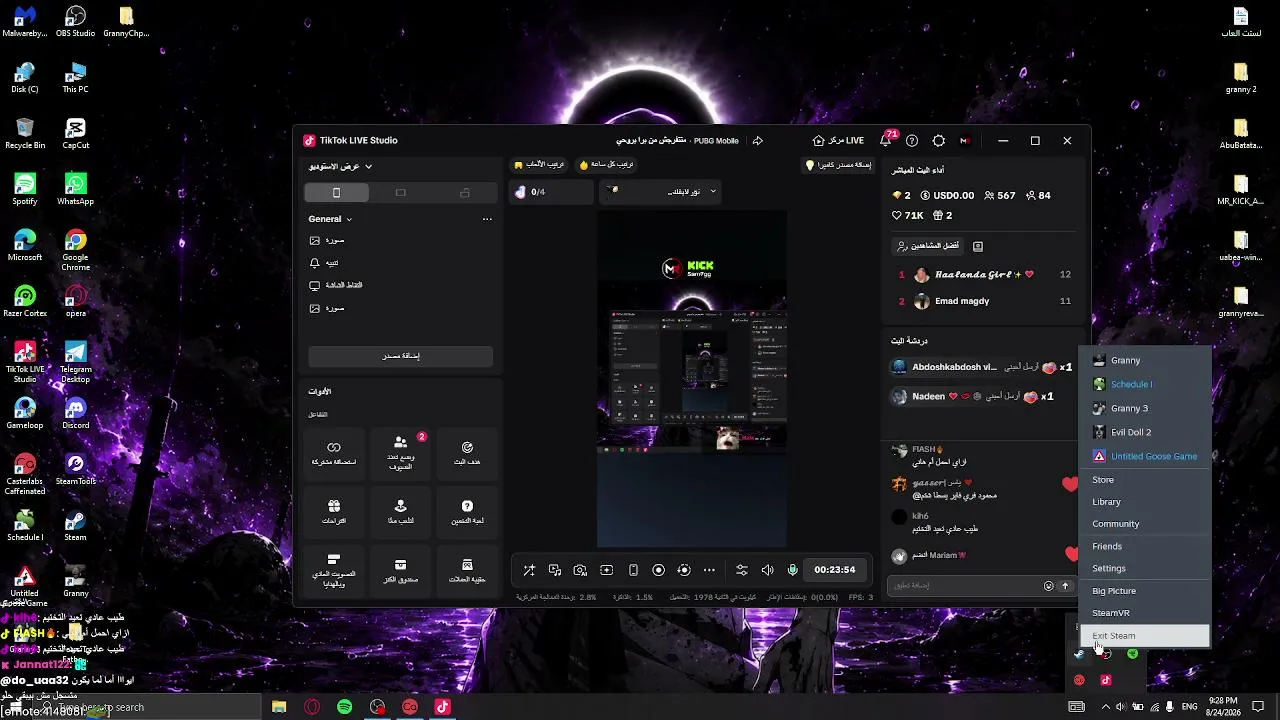Expand the General scene dropdown

click(x=330, y=219)
